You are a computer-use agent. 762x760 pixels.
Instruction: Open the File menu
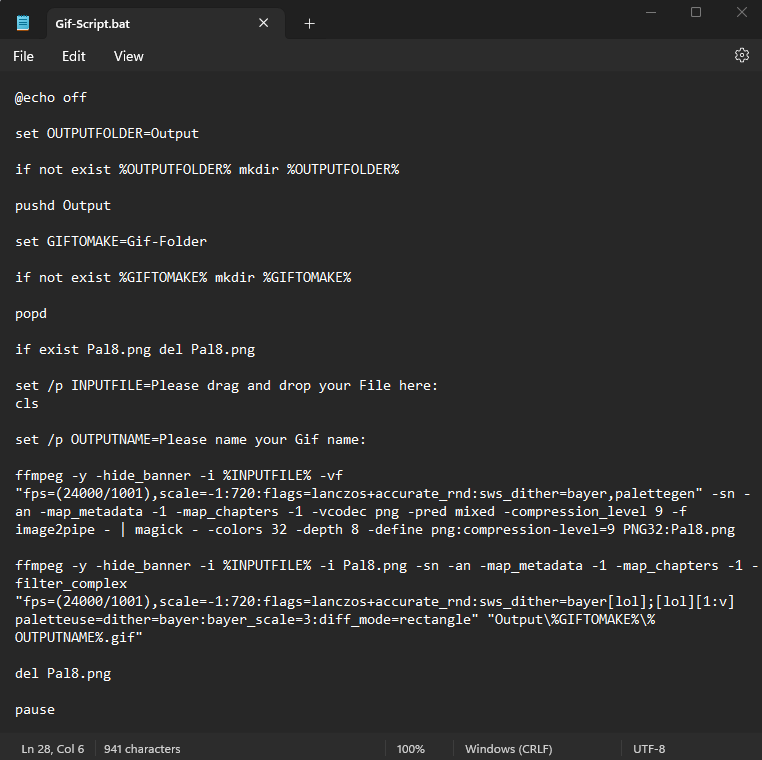click(23, 56)
